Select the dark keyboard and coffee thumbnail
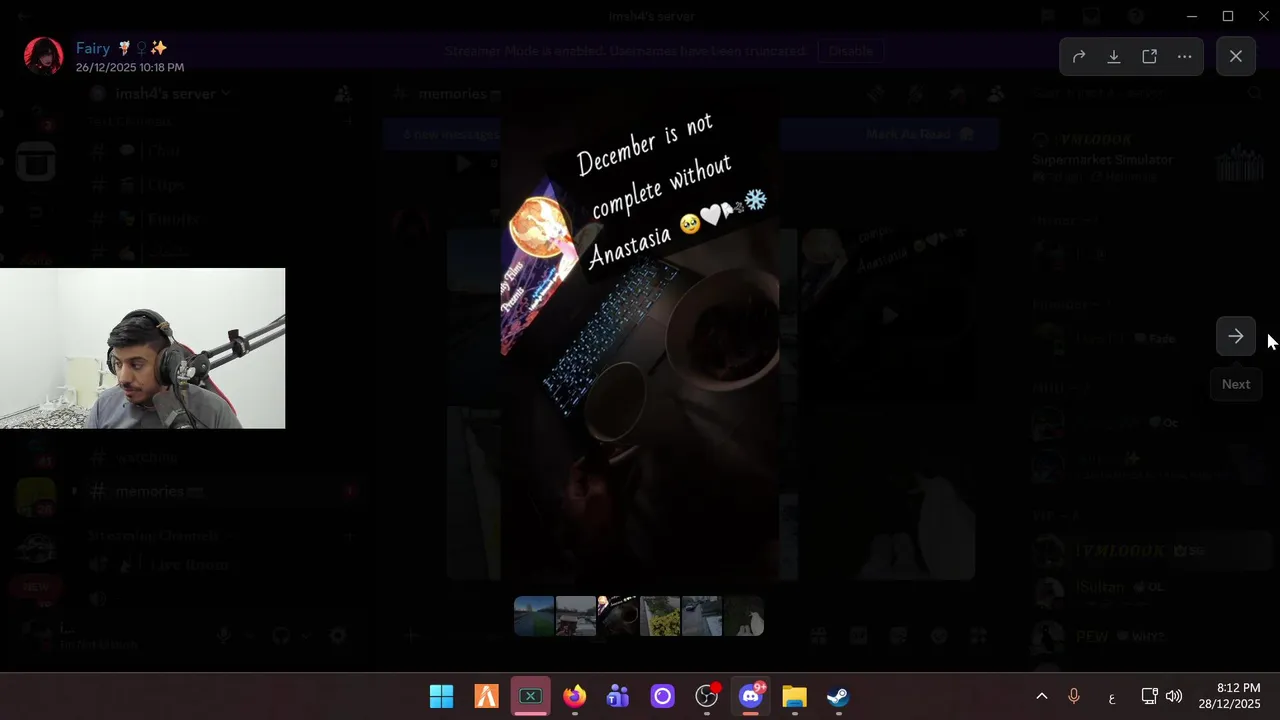The height and width of the screenshot is (720, 1280). 618,616
